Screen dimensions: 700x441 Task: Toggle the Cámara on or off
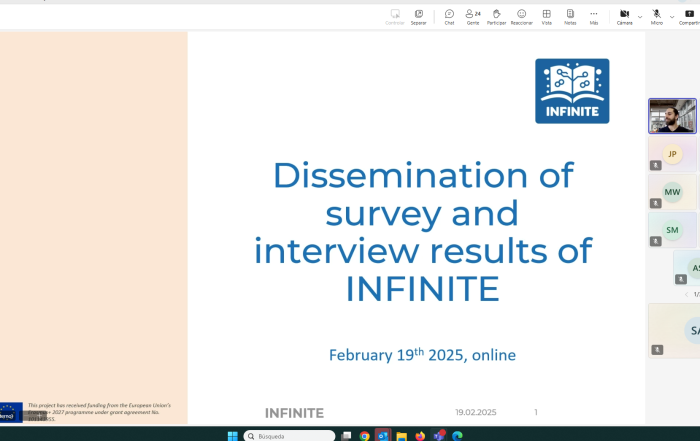pos(624,16)
